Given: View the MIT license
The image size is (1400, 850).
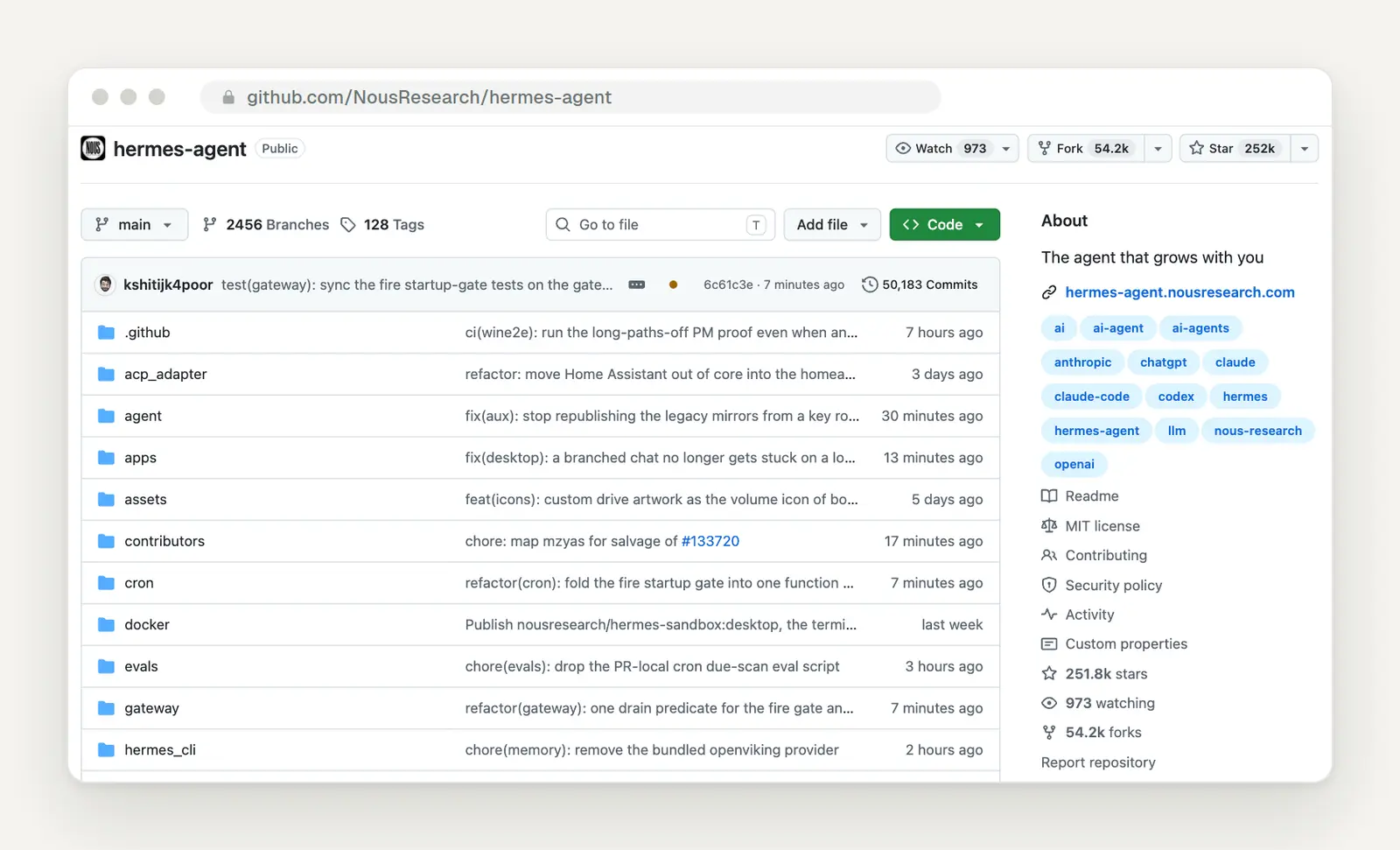Looking at the screenshot, I should pos(1091,526).
